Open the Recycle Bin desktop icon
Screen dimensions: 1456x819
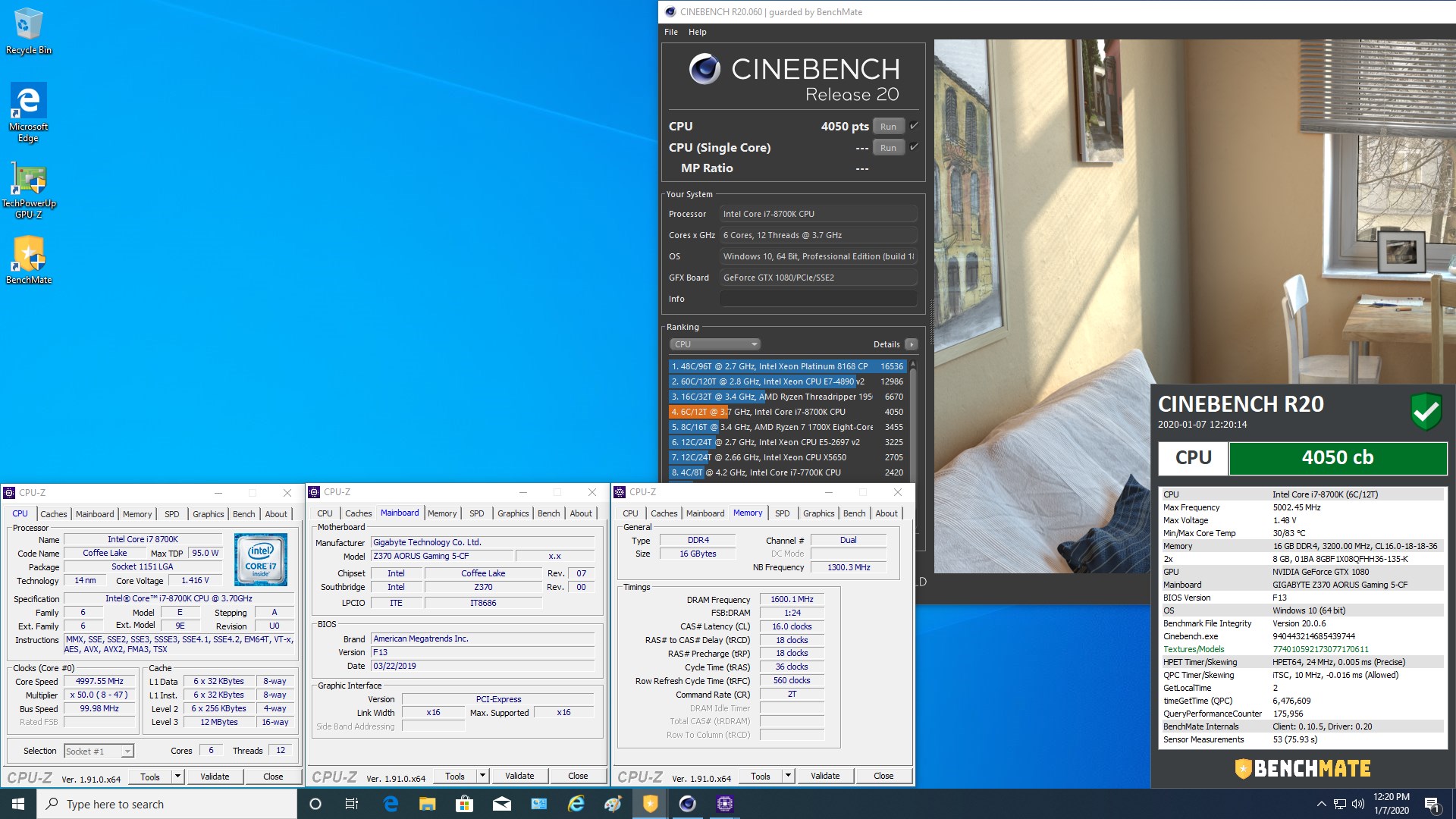tap(29, 30)
